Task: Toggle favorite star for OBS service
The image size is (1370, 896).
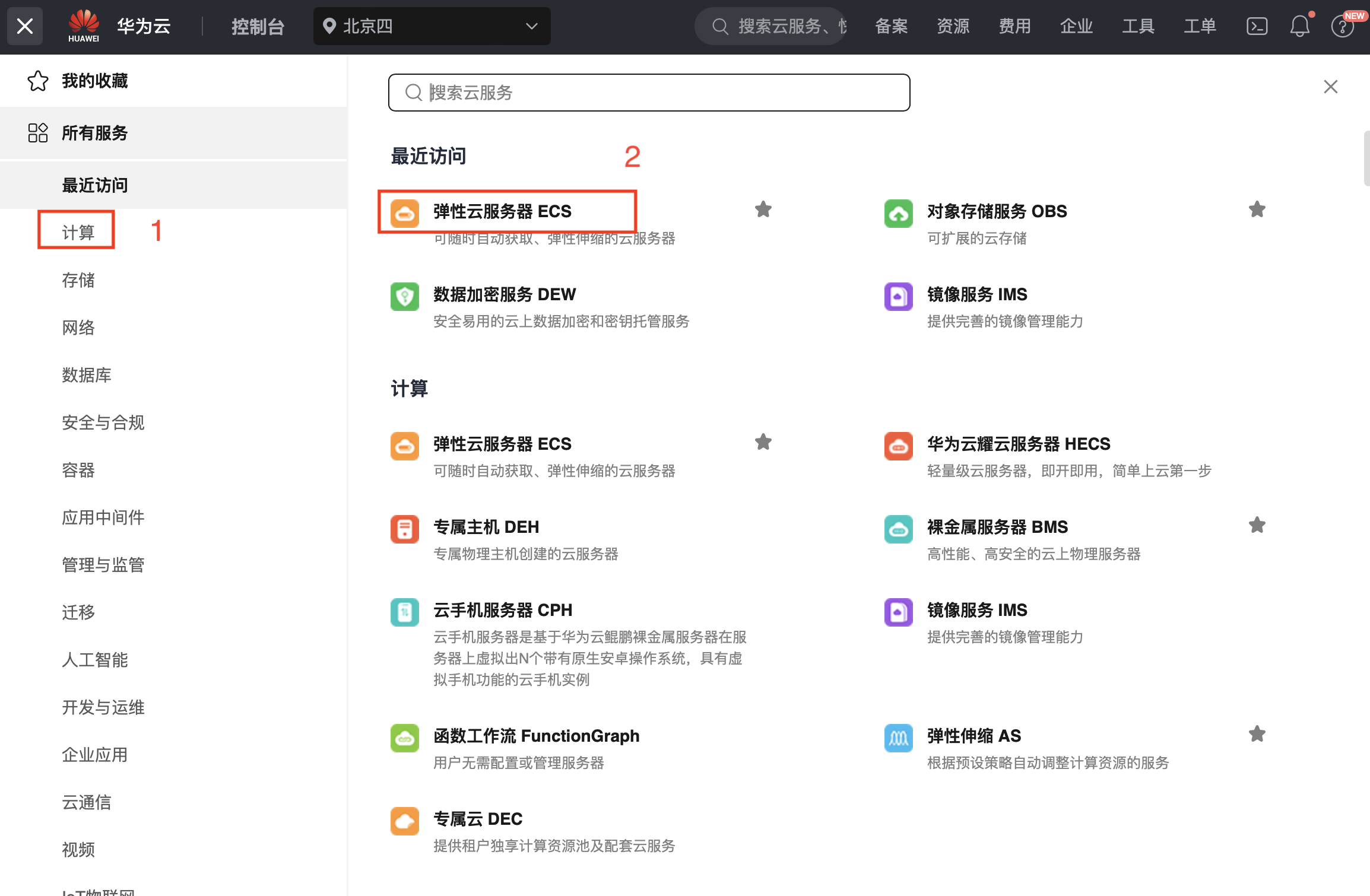Action: coord(1257,209)
